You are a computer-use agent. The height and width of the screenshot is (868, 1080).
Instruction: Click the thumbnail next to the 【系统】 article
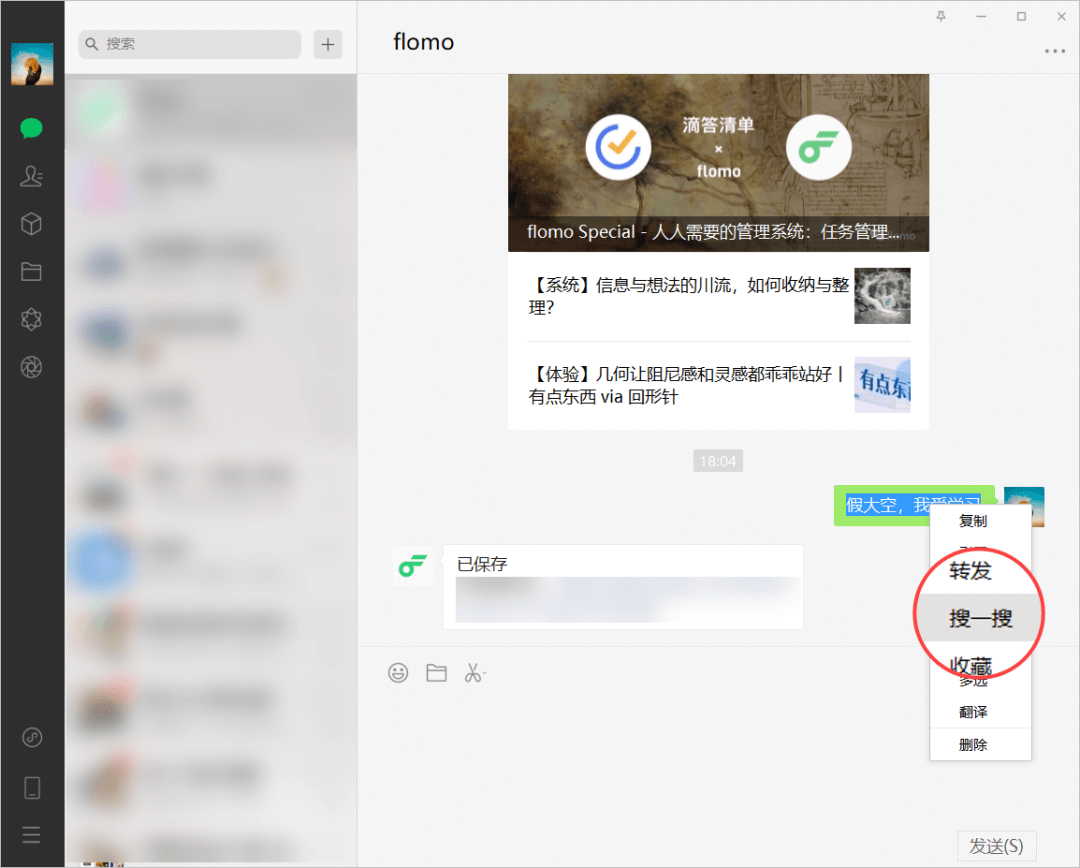click(x=882, y=296)
